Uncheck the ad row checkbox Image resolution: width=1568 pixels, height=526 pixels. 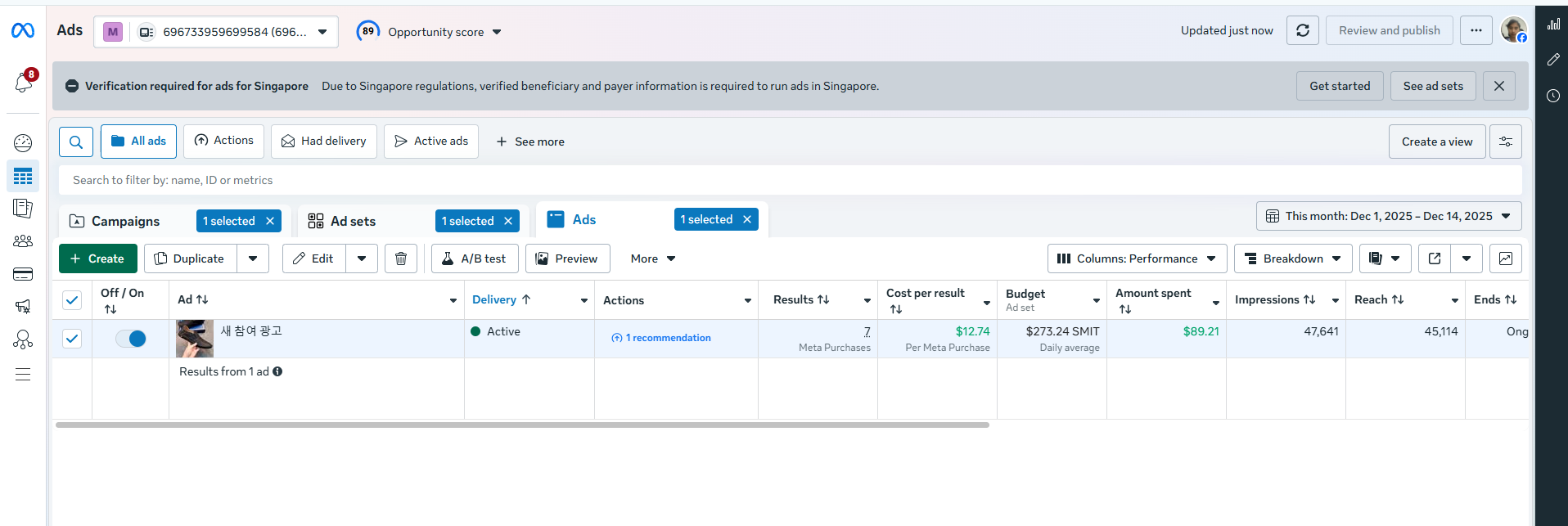tap(72, 339)
